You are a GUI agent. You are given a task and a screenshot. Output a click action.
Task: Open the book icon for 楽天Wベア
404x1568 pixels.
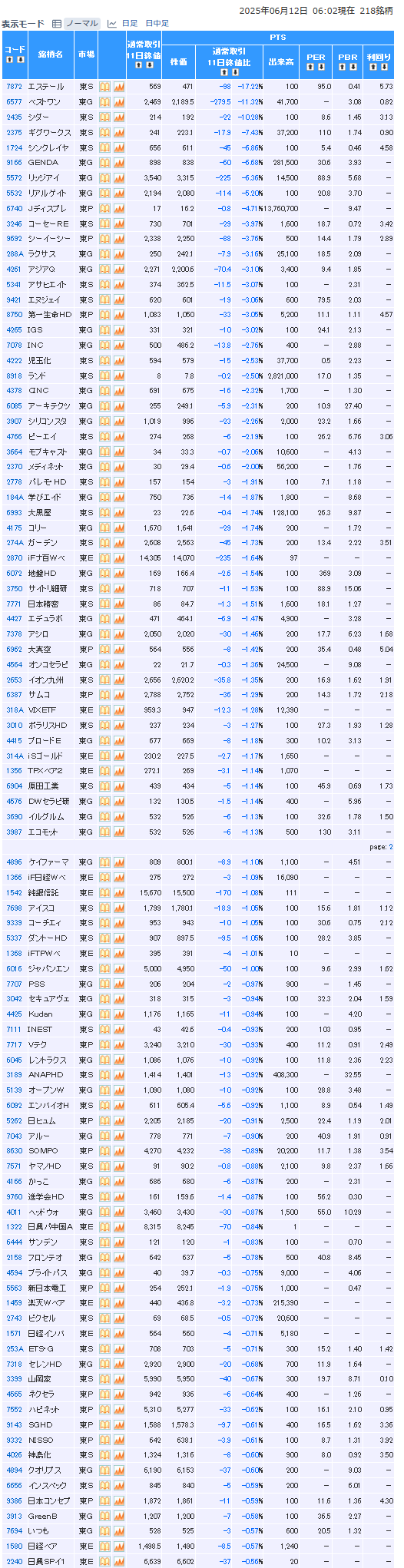[105, 1303]
